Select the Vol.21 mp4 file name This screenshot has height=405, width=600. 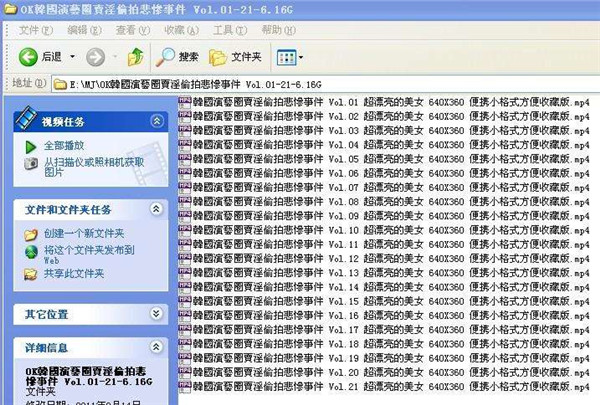tap(391, 387)
